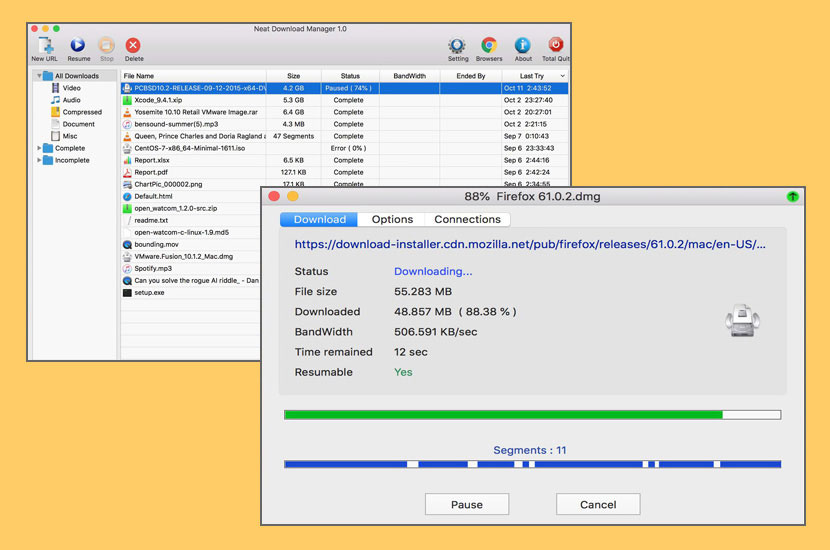Viewport: 830px width, 550px height.
Task: Click the Mozilla download URL link
Action: pyautogui.click(x=530, y=243)
